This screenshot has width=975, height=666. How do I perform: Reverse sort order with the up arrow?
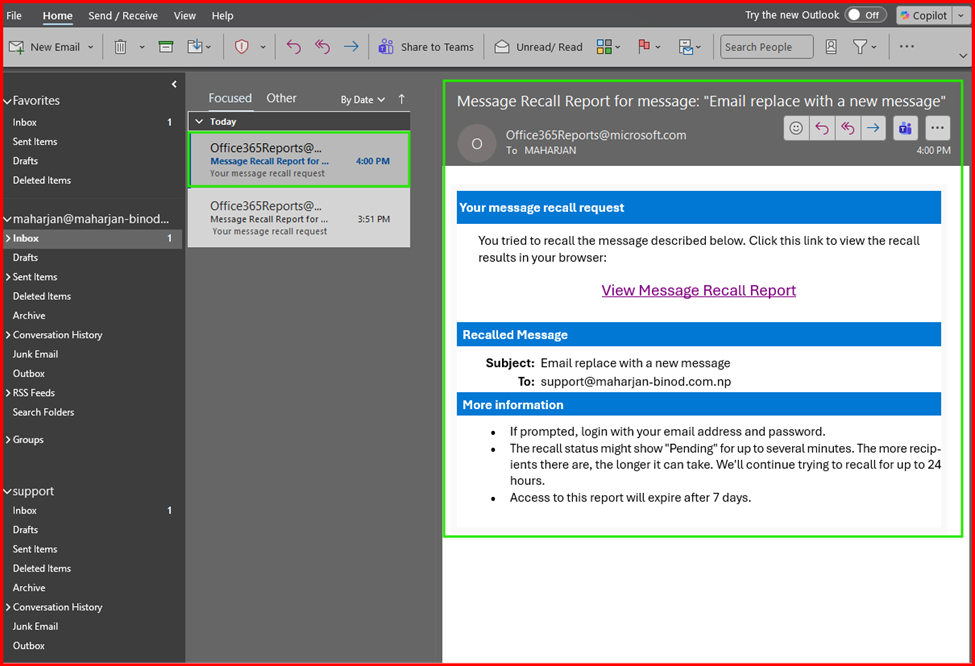[x=402, y=99]
